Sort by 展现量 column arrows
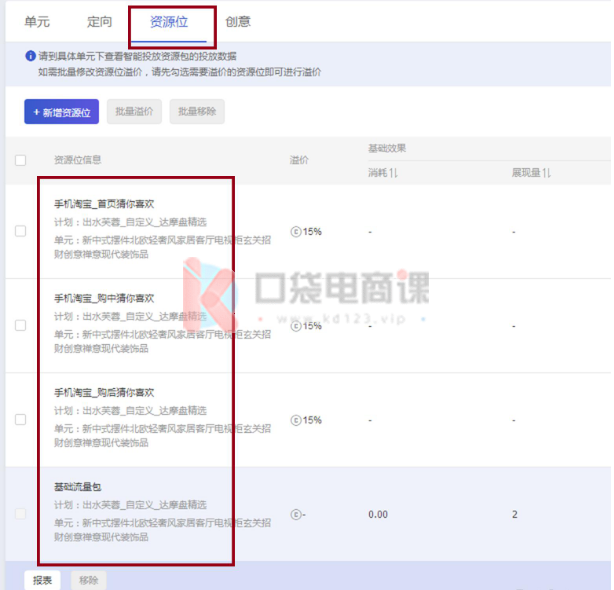The image size is (614, 590). click(x=547, y=173)
